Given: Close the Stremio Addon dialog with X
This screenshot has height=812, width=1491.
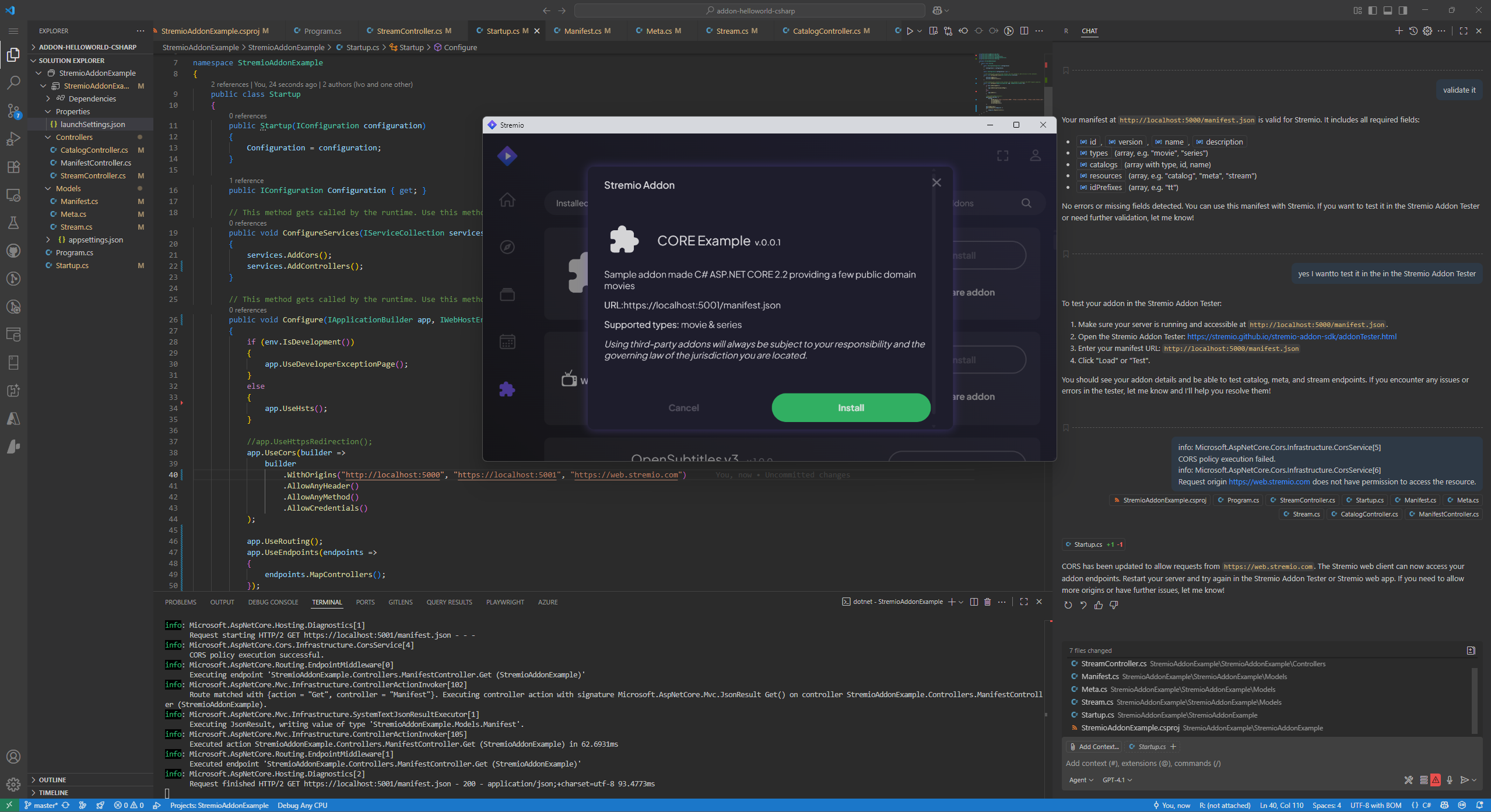Looking at the screenshot, I should (936, 182).
